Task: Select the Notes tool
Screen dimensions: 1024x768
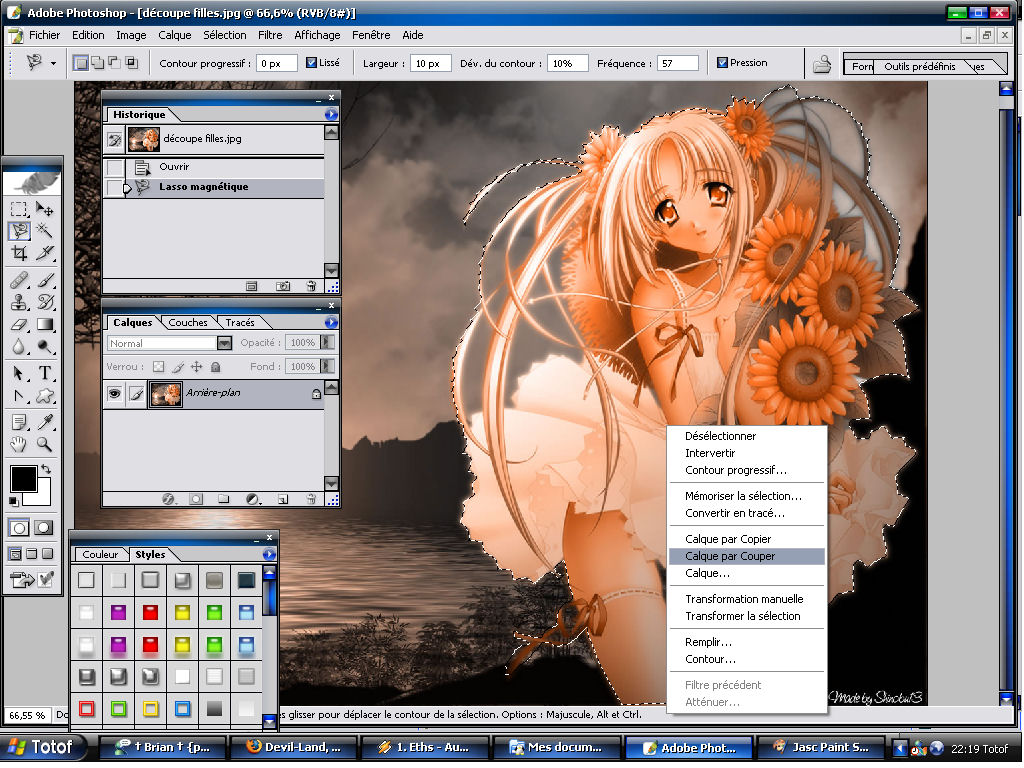Action: 19,422
